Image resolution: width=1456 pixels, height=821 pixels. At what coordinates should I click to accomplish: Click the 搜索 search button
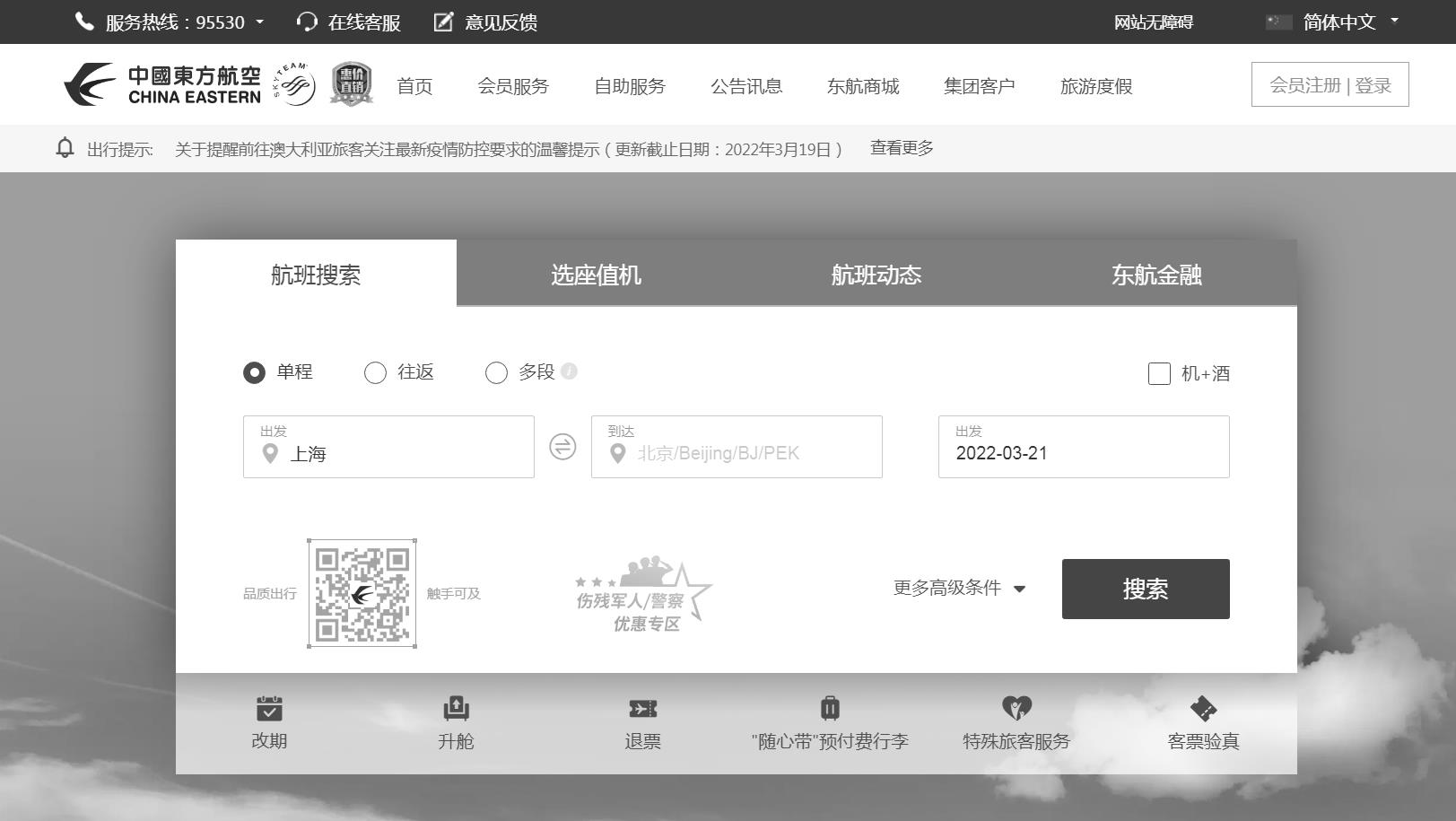click(1146, 589)
